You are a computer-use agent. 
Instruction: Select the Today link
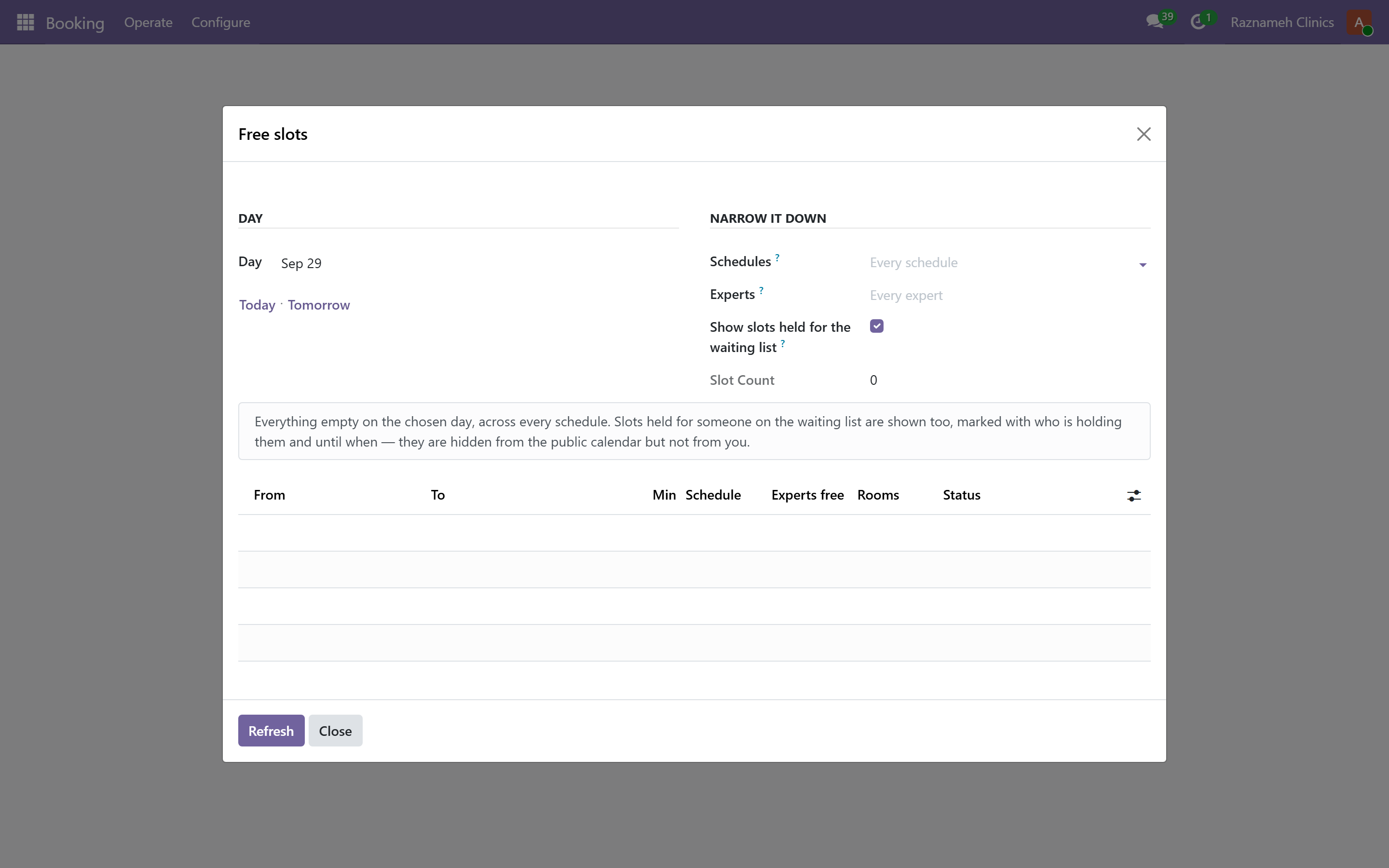(x=257, y=305)
